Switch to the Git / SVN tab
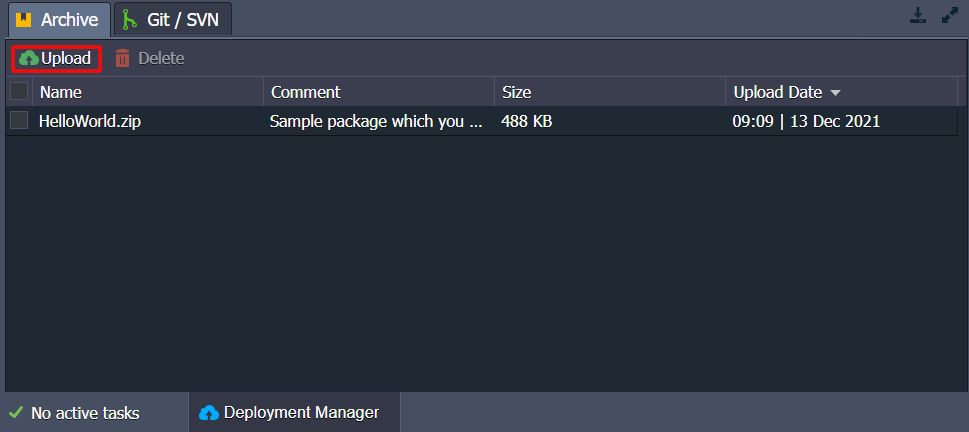The image size is (969, 432). 173,19
